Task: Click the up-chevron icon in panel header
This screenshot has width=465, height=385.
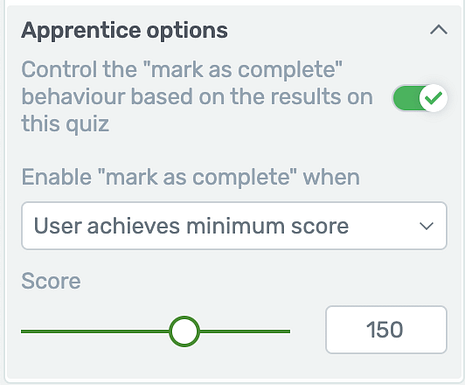Action: click(x=439, y=30)
